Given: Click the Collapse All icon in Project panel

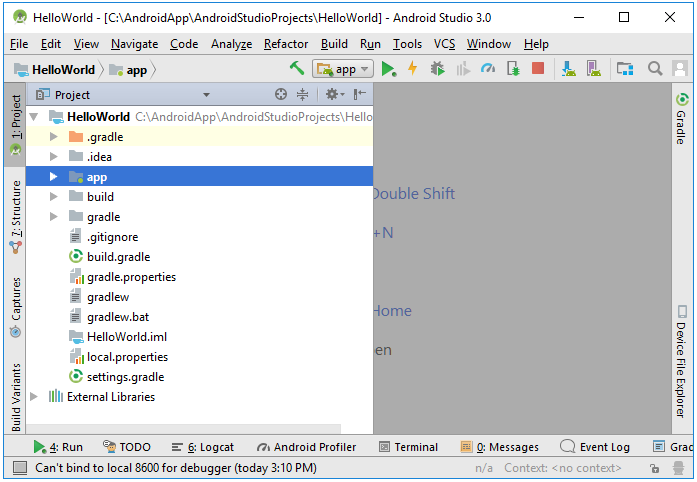Looking at the screenshot, I should pos(302,94).
